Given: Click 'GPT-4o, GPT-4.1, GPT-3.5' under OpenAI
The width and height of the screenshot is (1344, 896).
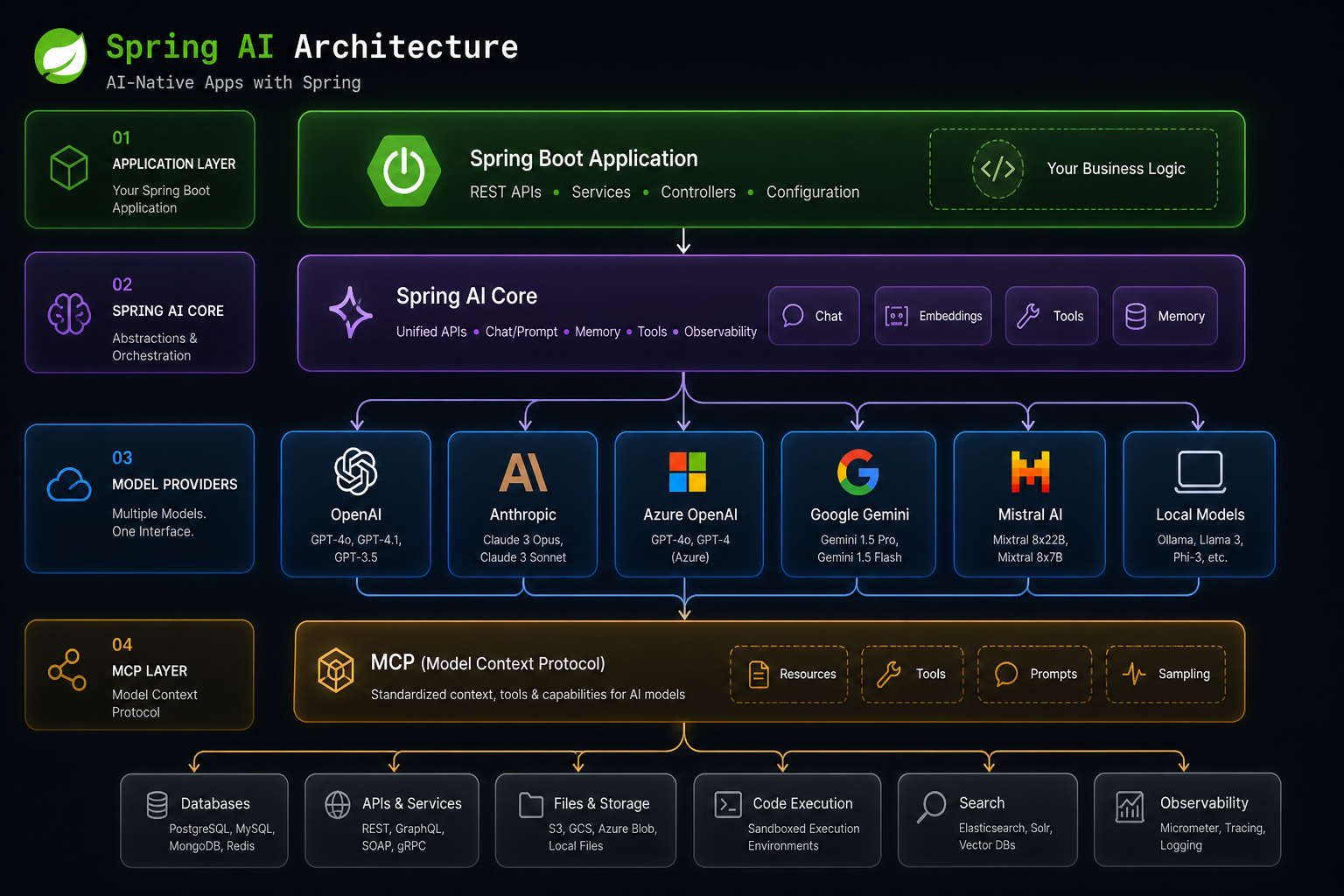Looking at the screenshot, I should [356, 549].
